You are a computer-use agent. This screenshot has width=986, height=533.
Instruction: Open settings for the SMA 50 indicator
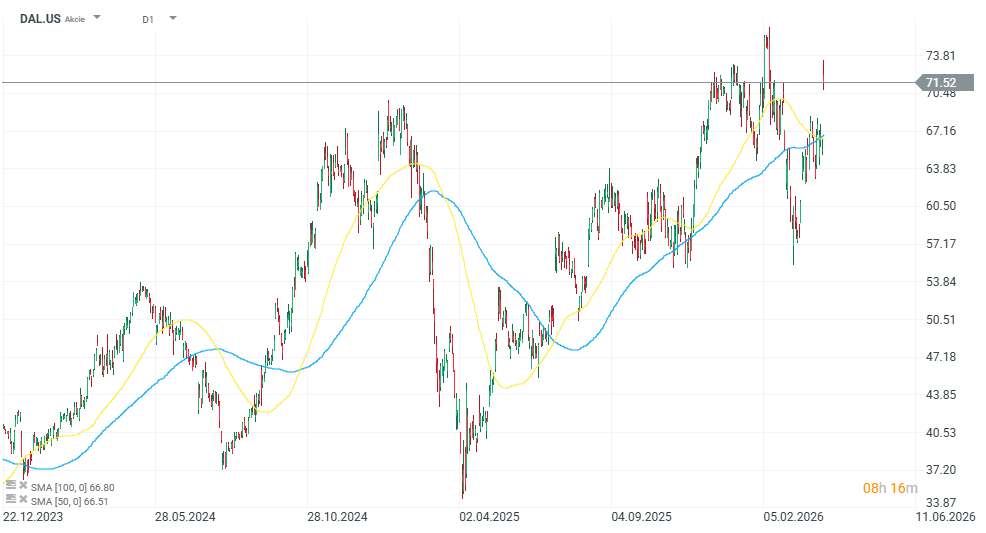10,499
